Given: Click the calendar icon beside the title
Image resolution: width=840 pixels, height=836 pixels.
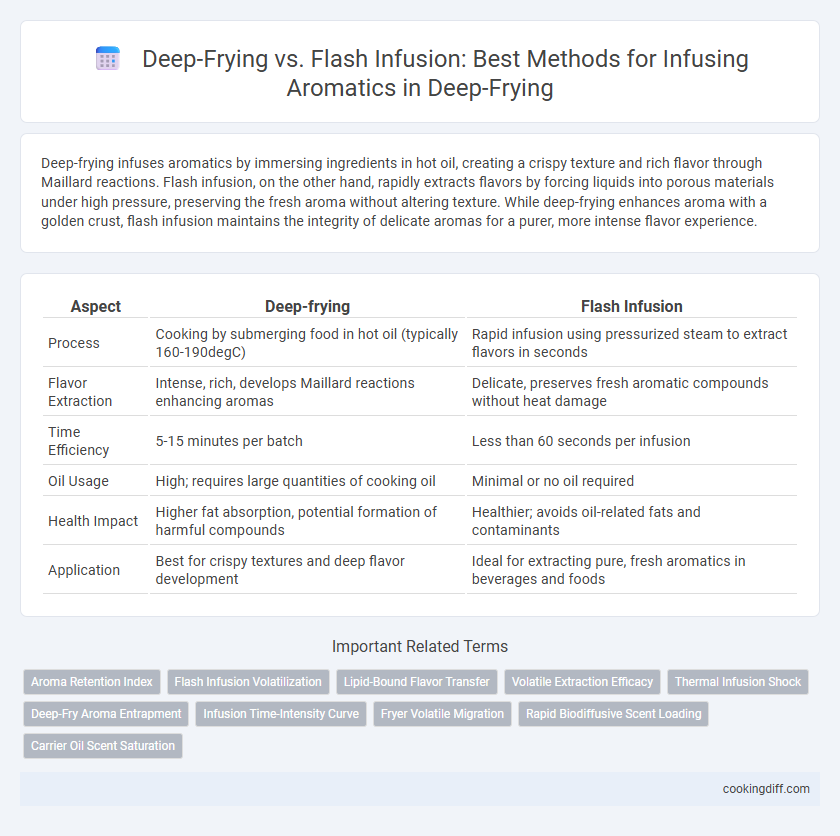Looking at the screenshot, I should [108, 58].
